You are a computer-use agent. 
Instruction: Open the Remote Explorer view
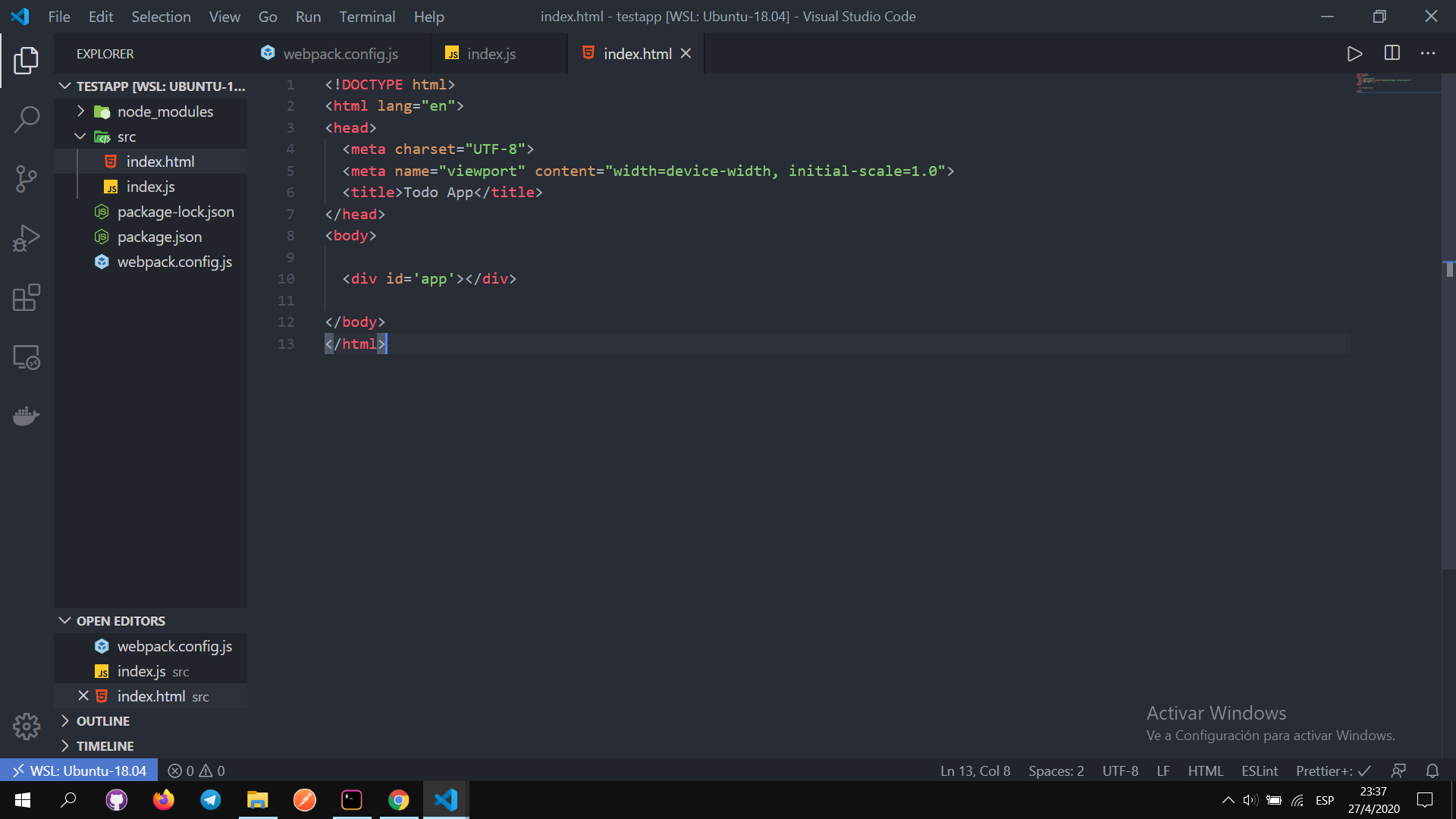(x=27, y=357)
